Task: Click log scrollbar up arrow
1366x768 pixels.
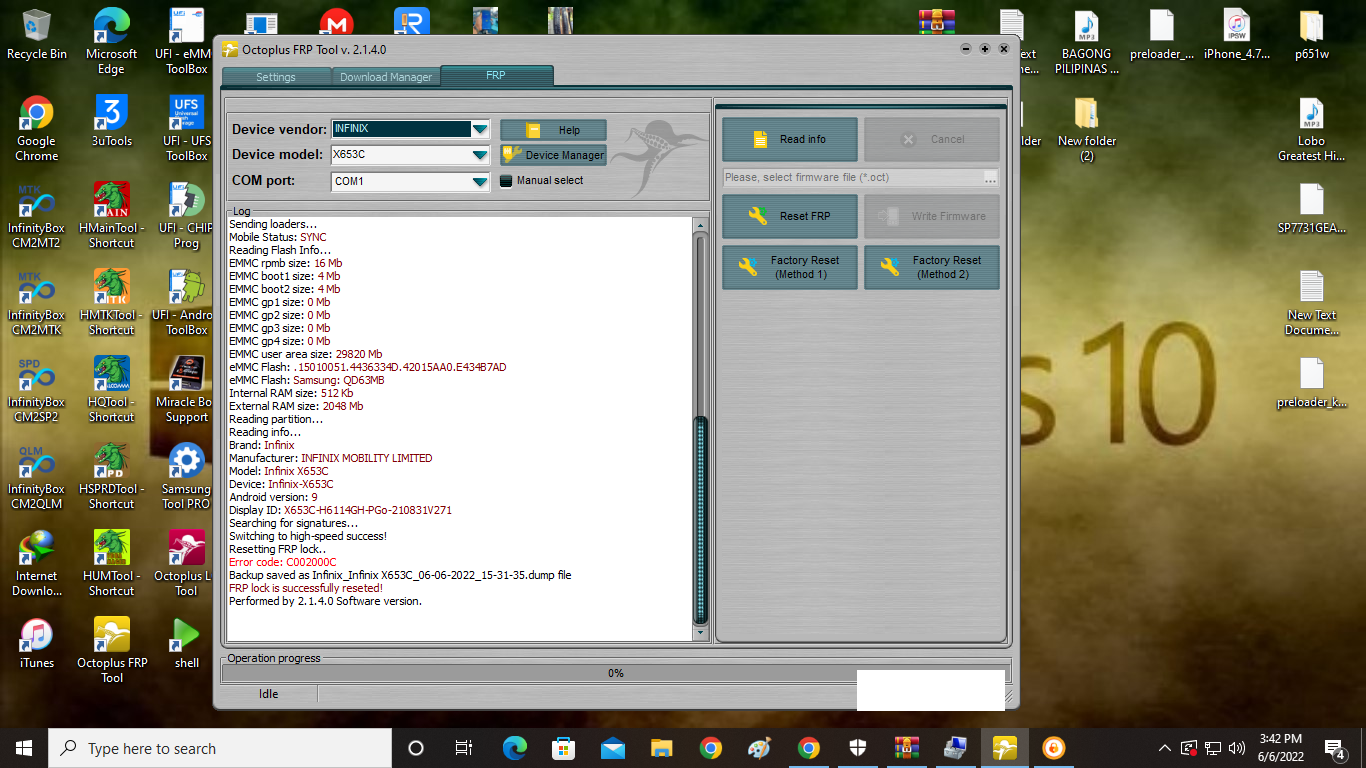Action: (x=700, y=226)
